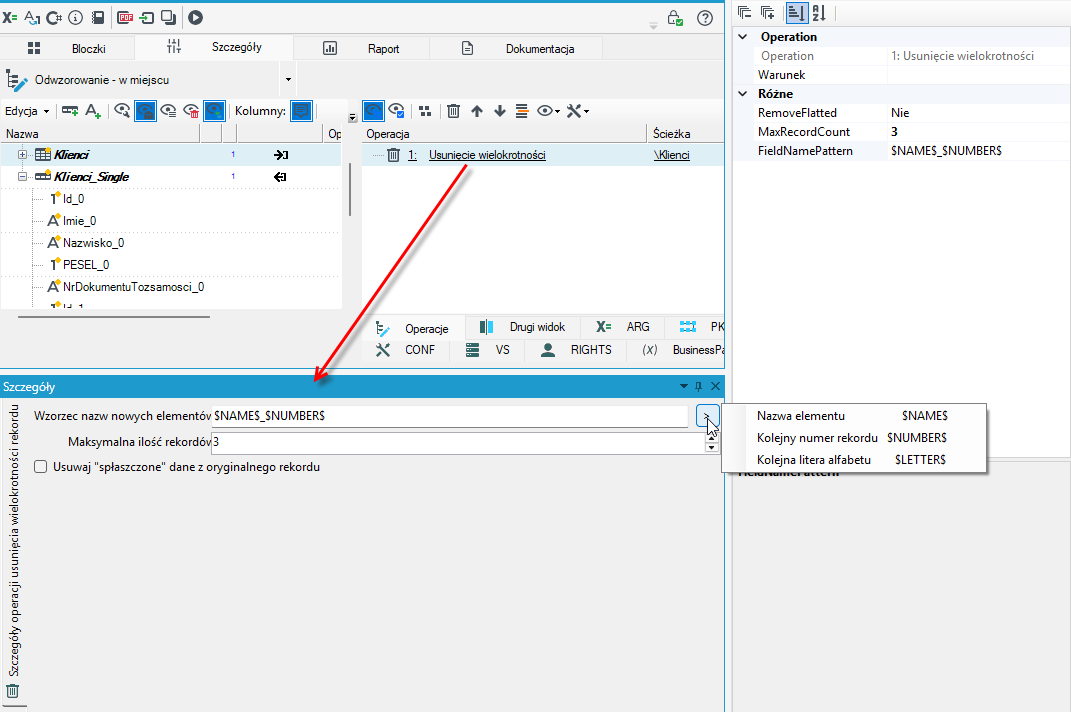The image size is (1071, 712).
Task: Open help with the question mark icon
Action: point(705,18)
